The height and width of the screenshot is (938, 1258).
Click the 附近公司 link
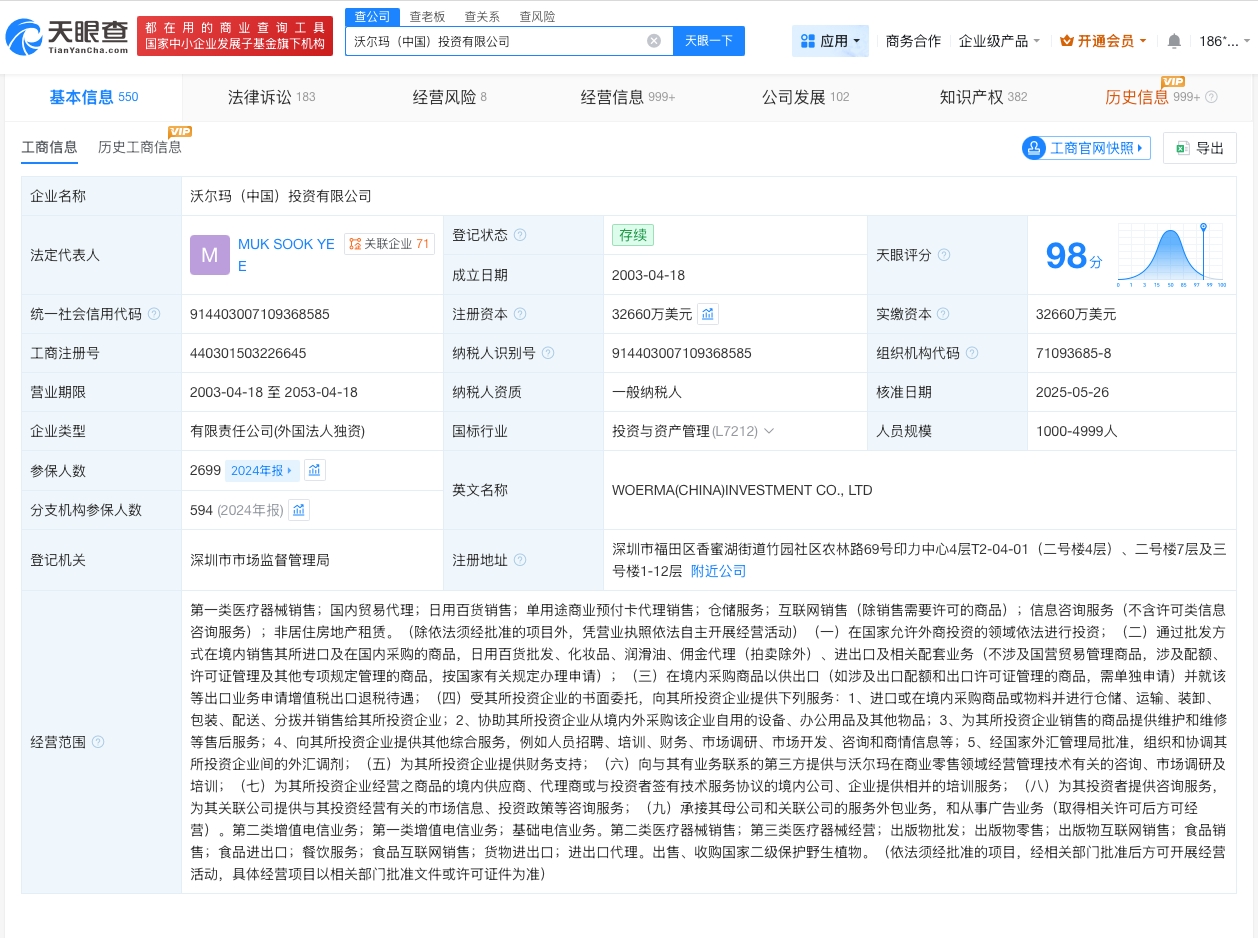[718, 571]
